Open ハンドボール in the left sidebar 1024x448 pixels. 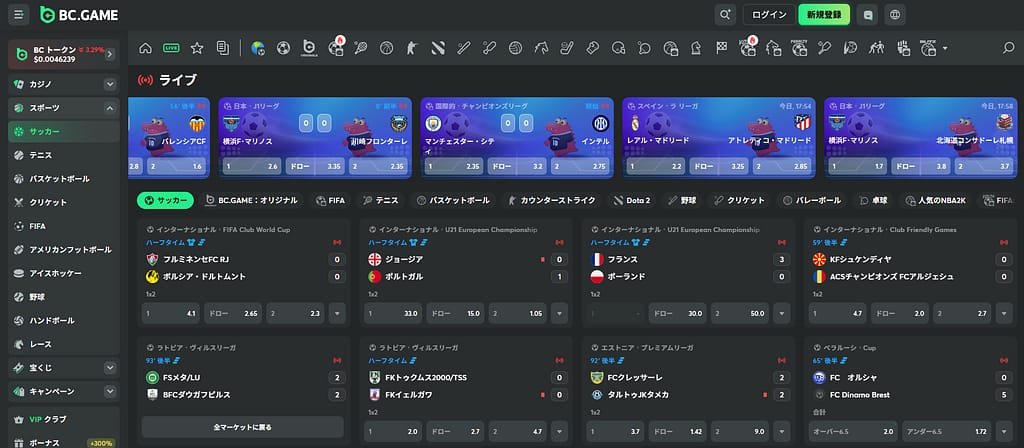(64, 321)
